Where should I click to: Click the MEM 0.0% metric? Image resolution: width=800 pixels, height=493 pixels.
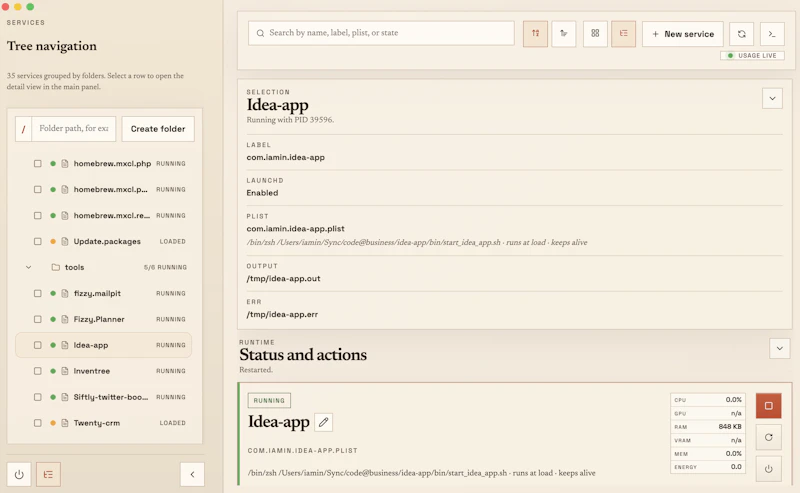pos(708,454)
